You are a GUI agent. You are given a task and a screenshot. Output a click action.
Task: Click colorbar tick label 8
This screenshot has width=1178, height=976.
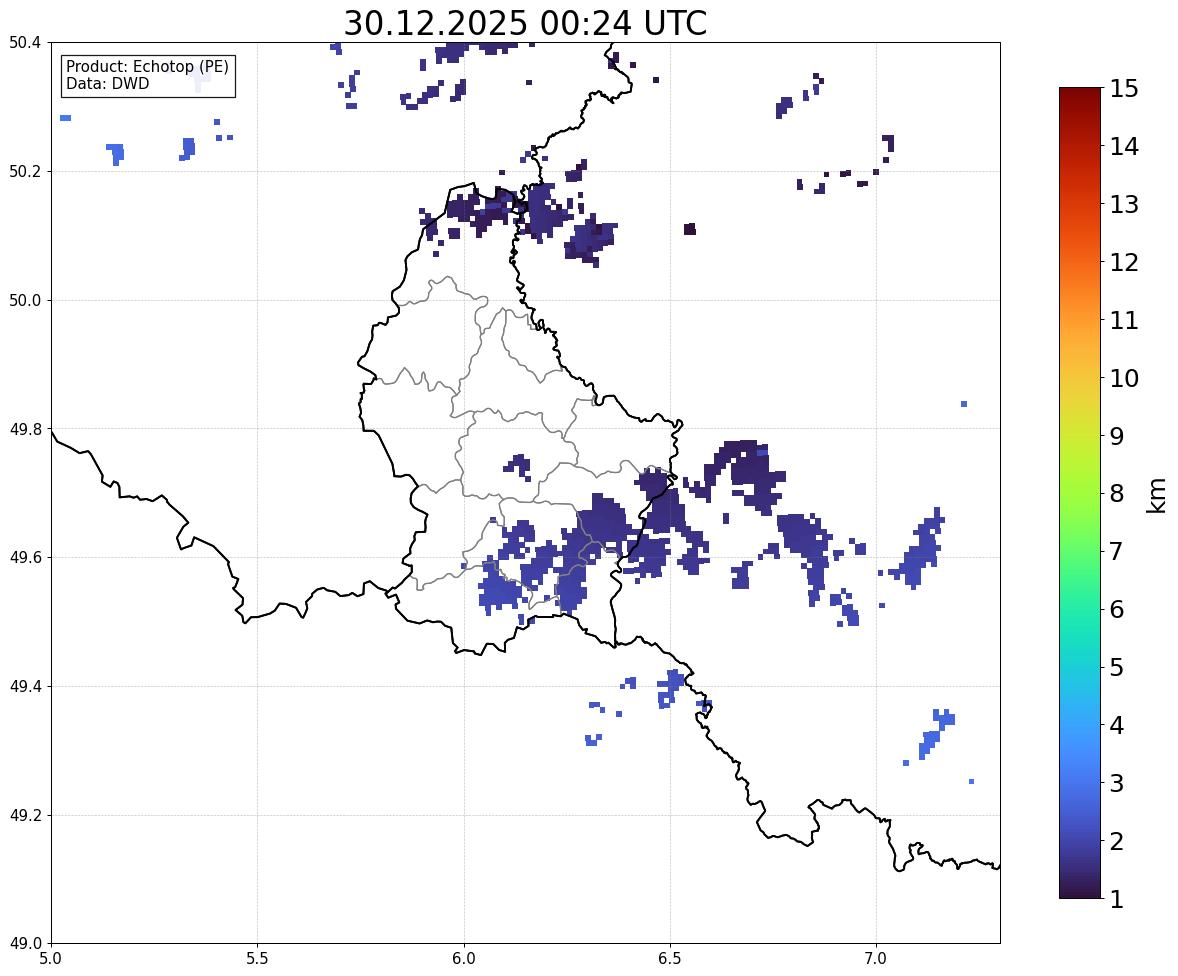[1117, 494]
